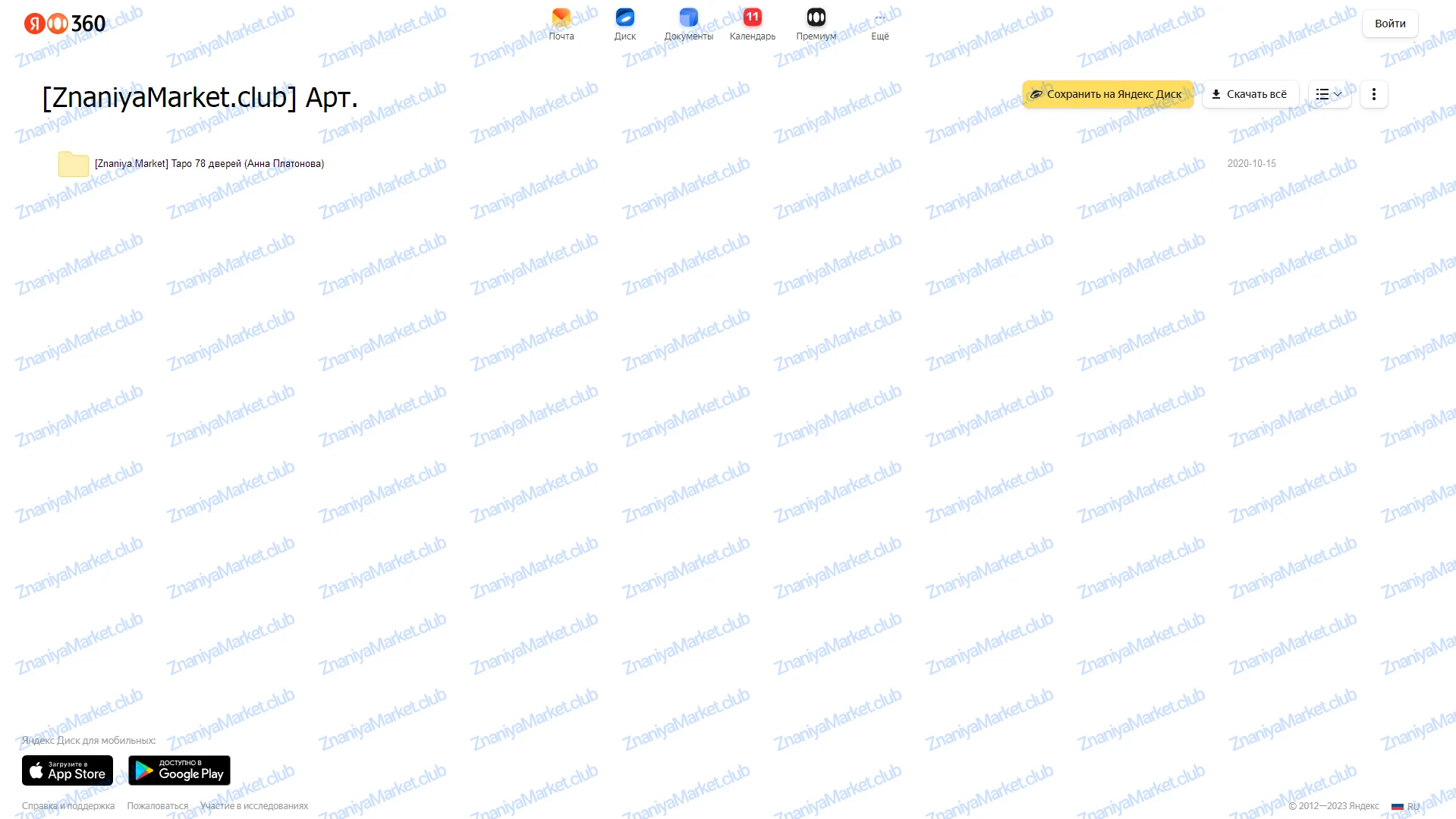This screenshot has height=819, width=1456.
Task: Click the Войти login button
Action: coord(1389,24)
